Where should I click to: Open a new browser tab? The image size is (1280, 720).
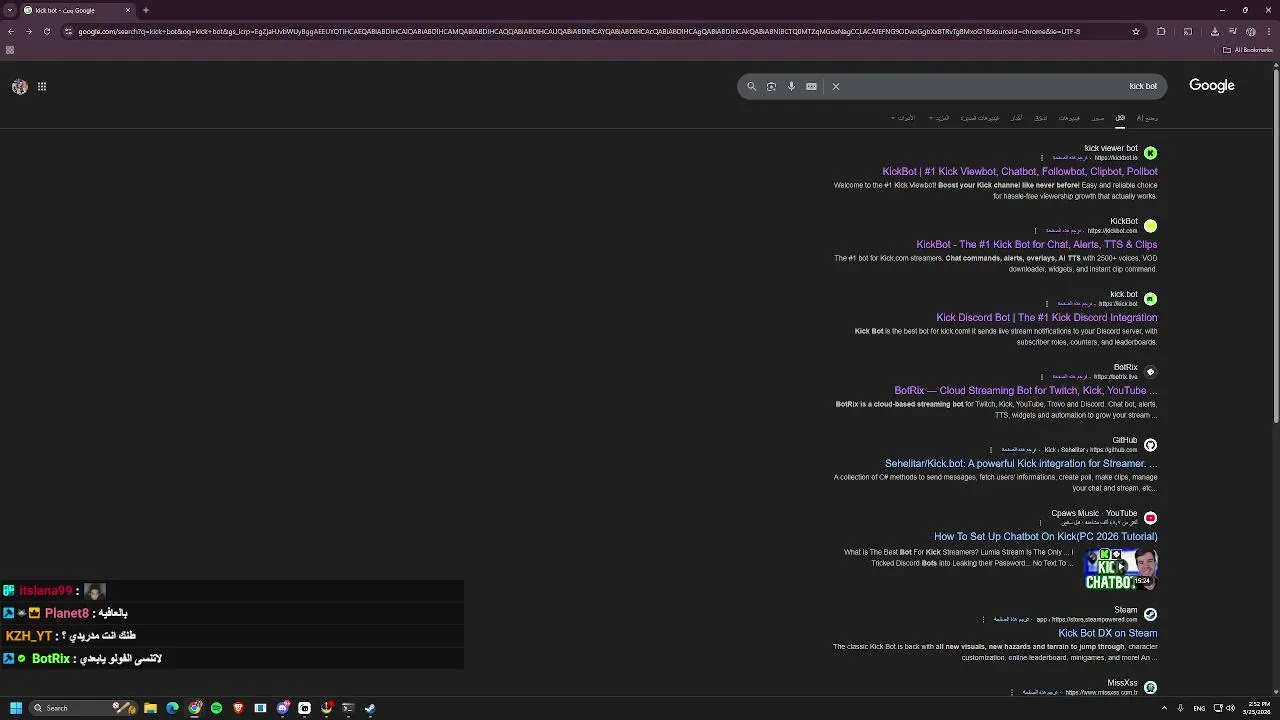(x=146, y=10)
